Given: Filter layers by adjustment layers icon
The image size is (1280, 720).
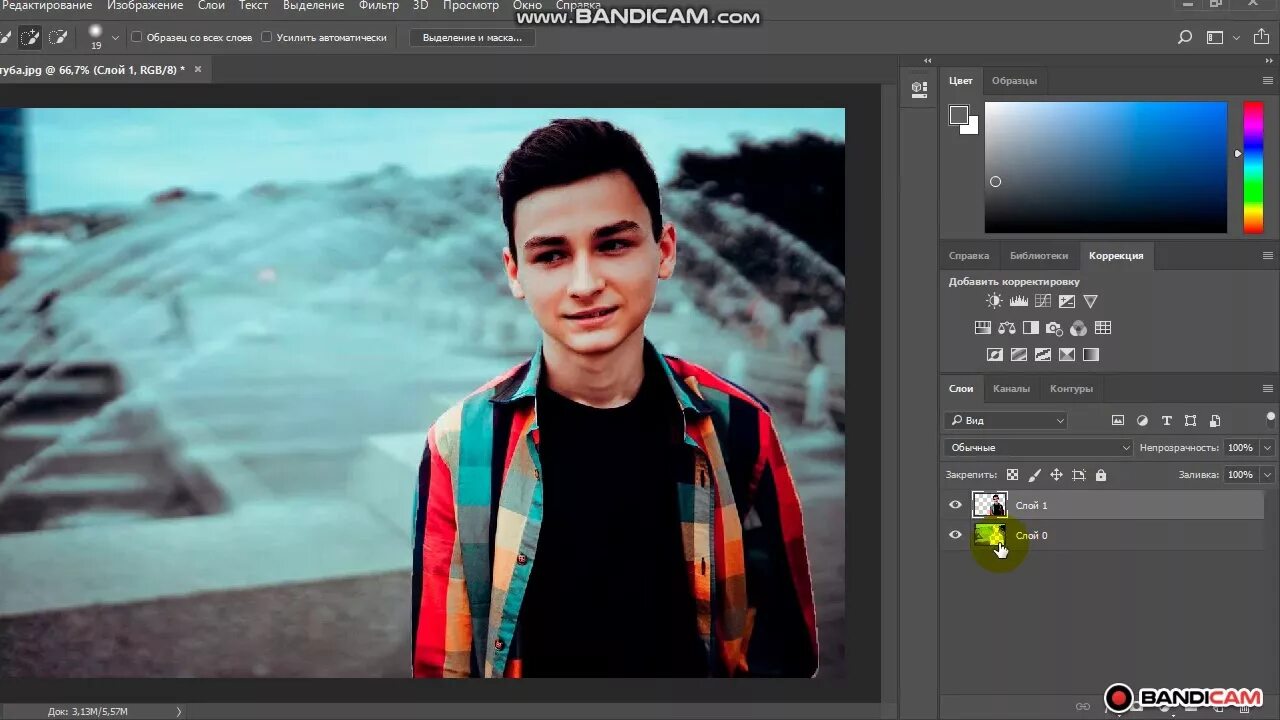Looking at the screenshot, I should point(1142,421).
